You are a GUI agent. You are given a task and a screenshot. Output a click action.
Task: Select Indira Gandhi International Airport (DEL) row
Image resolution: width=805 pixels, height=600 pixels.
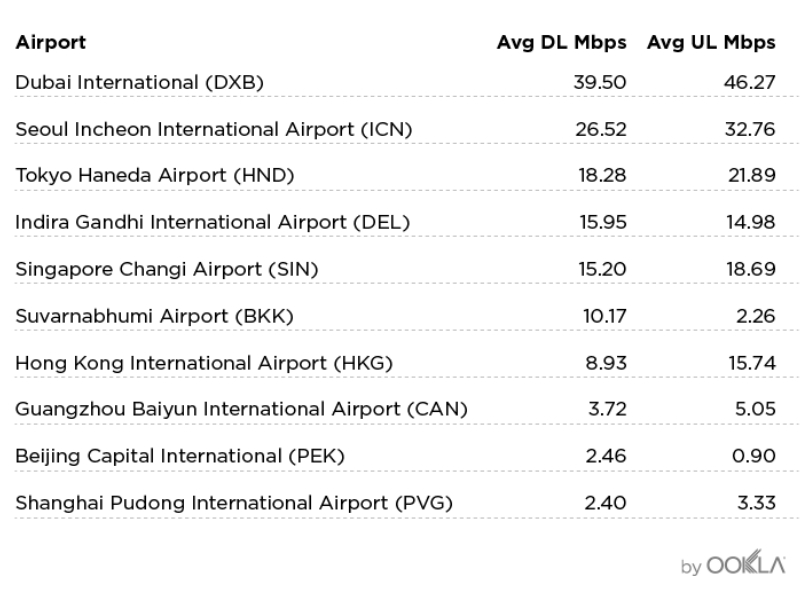click(212, 222)
